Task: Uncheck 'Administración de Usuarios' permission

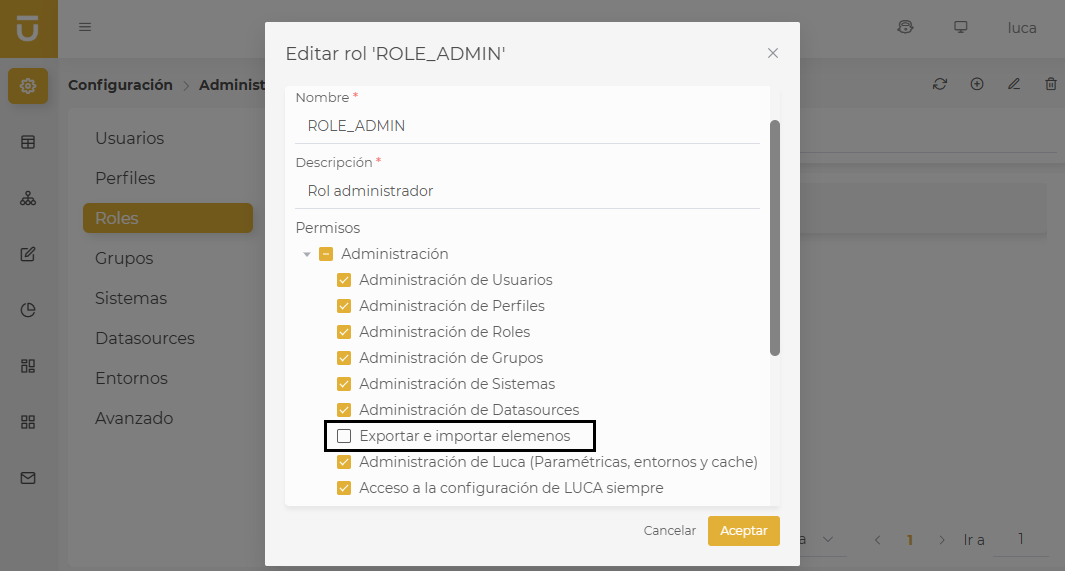Action: pyautogui.click(x=344, y=280)
